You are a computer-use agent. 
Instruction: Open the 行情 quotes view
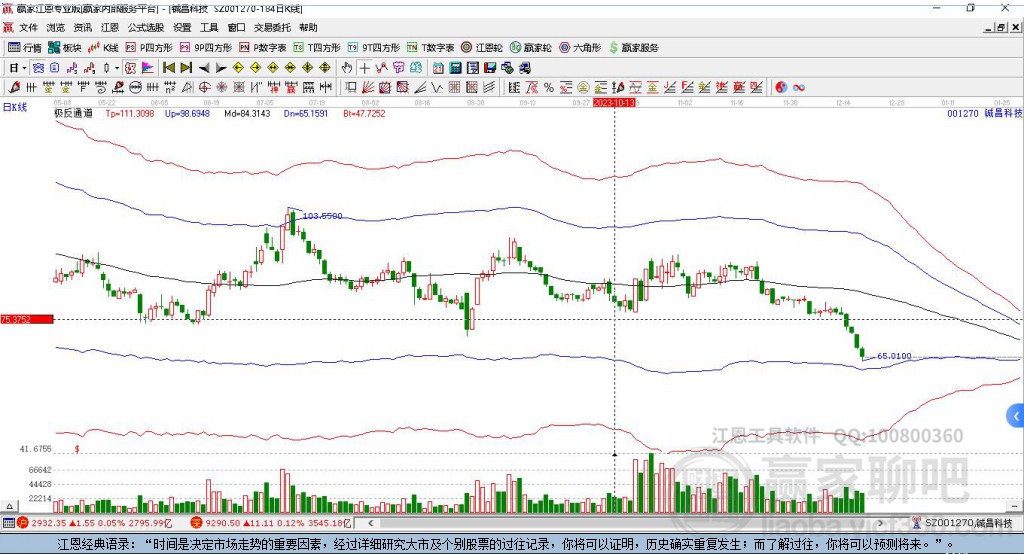point(24,48)
